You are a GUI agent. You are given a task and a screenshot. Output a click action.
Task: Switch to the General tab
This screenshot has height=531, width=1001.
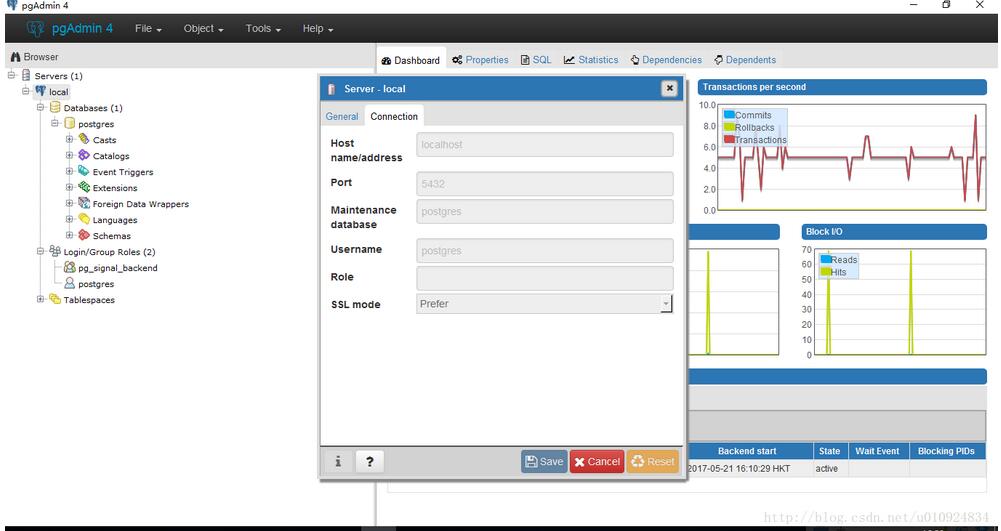pos(342,117)
